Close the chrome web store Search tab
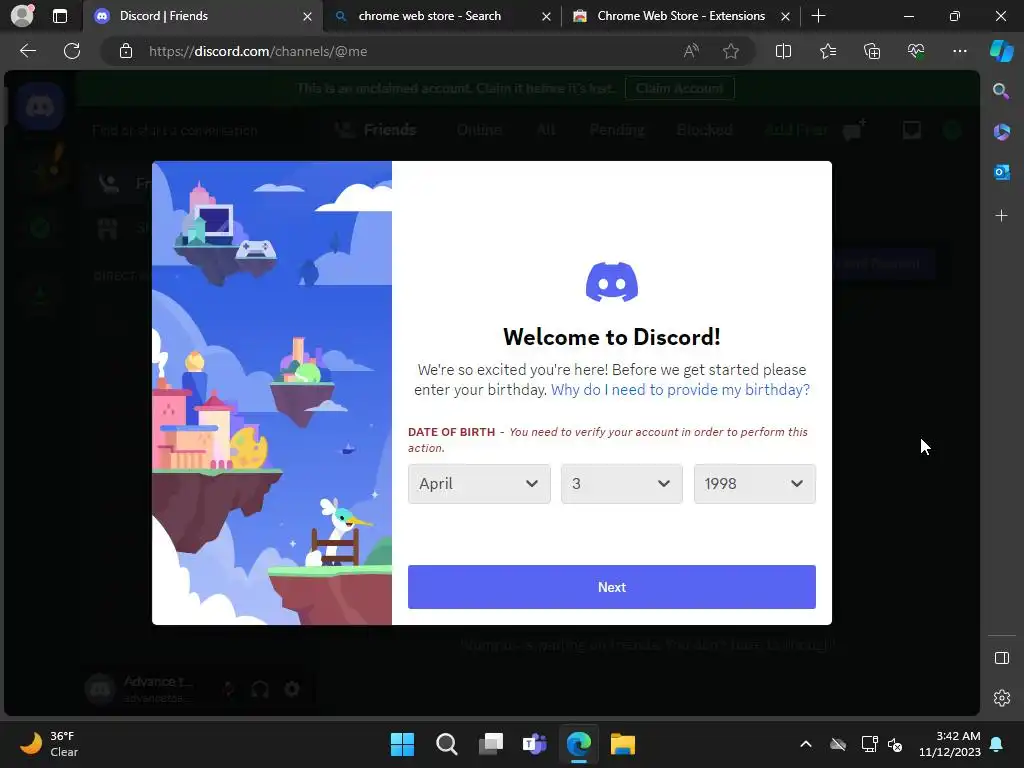The height and width of the screenshot is (768, 1024). tap(546, 16)
